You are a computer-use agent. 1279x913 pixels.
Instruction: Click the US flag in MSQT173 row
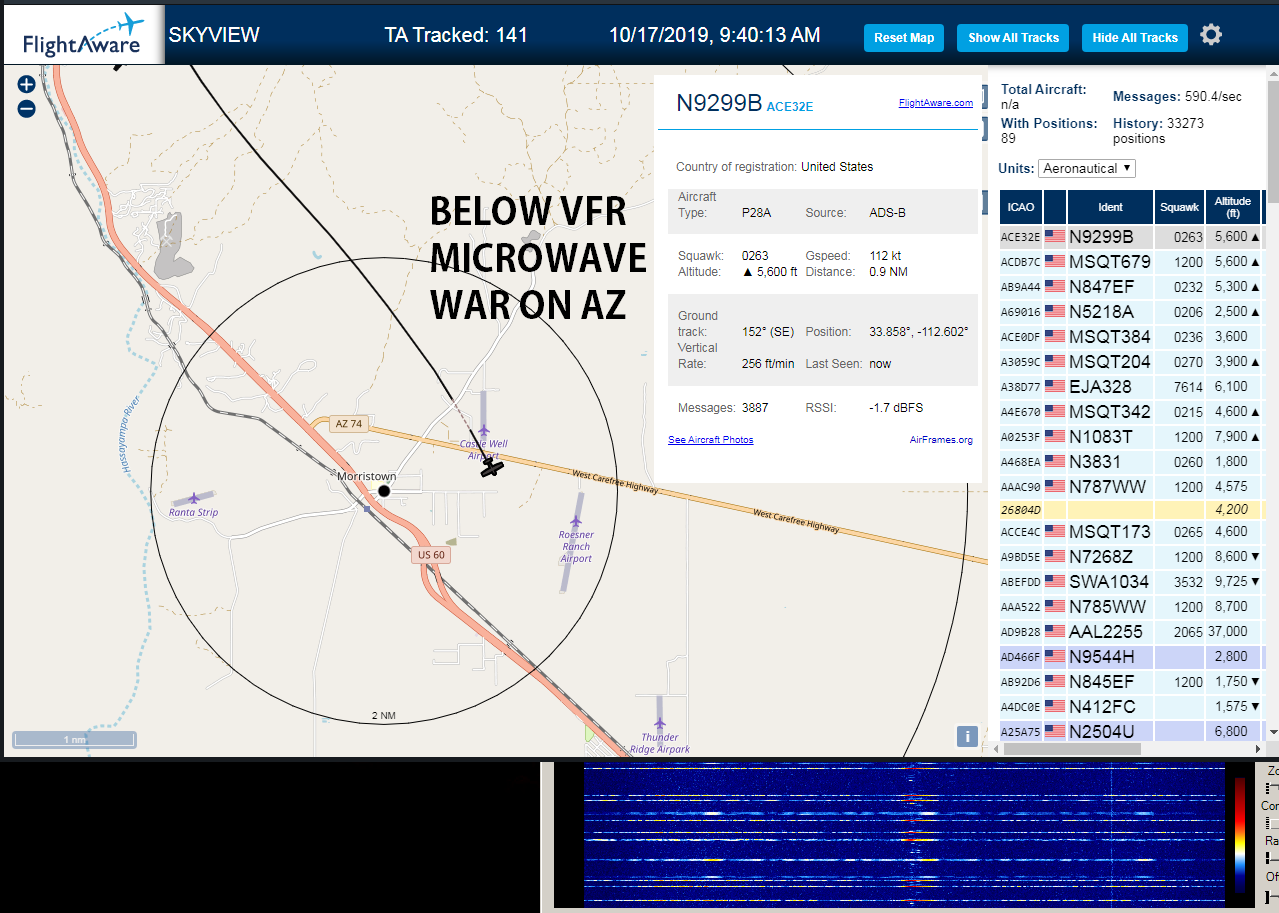click(x=1055, y=532)
